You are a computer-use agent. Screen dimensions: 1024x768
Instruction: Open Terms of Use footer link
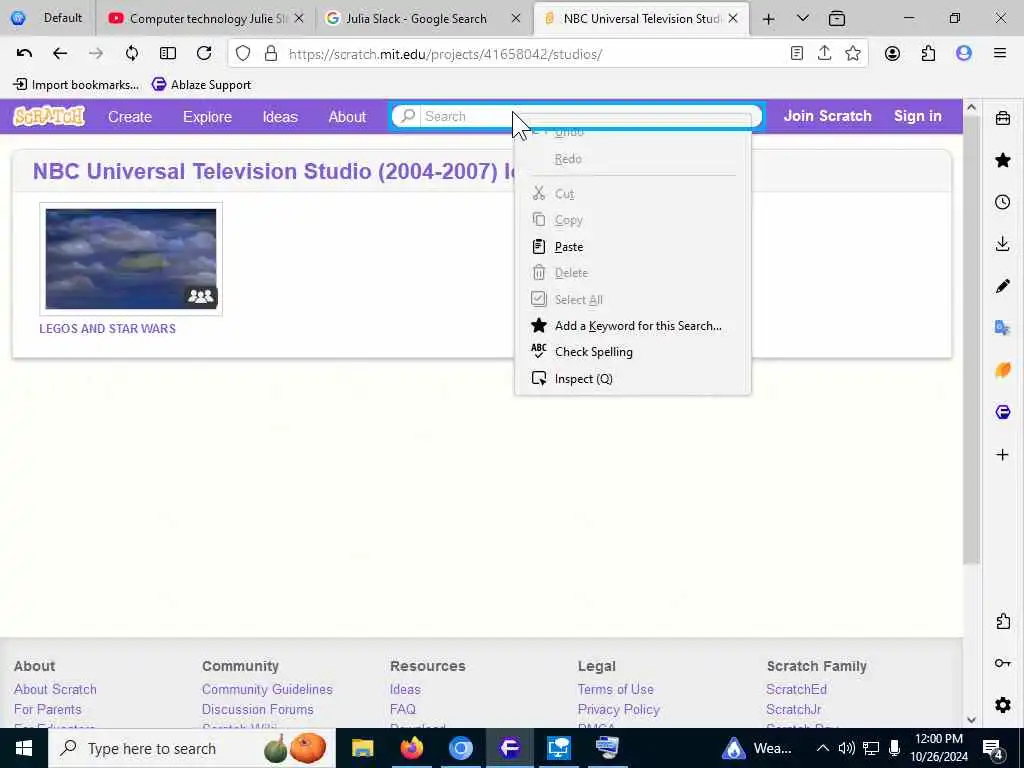pos(615,689)
